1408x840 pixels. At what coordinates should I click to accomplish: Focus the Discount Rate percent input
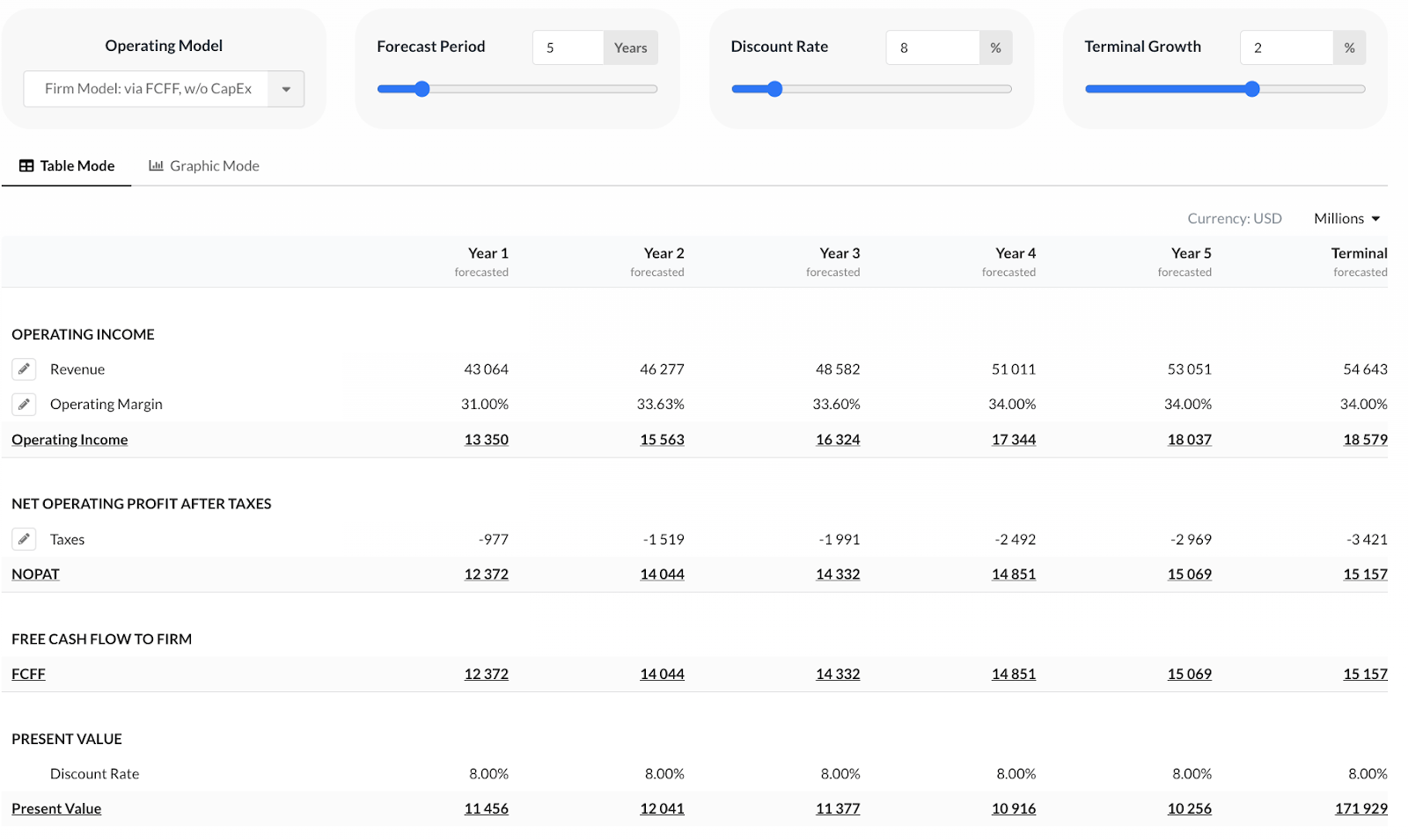[x=932, y=47]
